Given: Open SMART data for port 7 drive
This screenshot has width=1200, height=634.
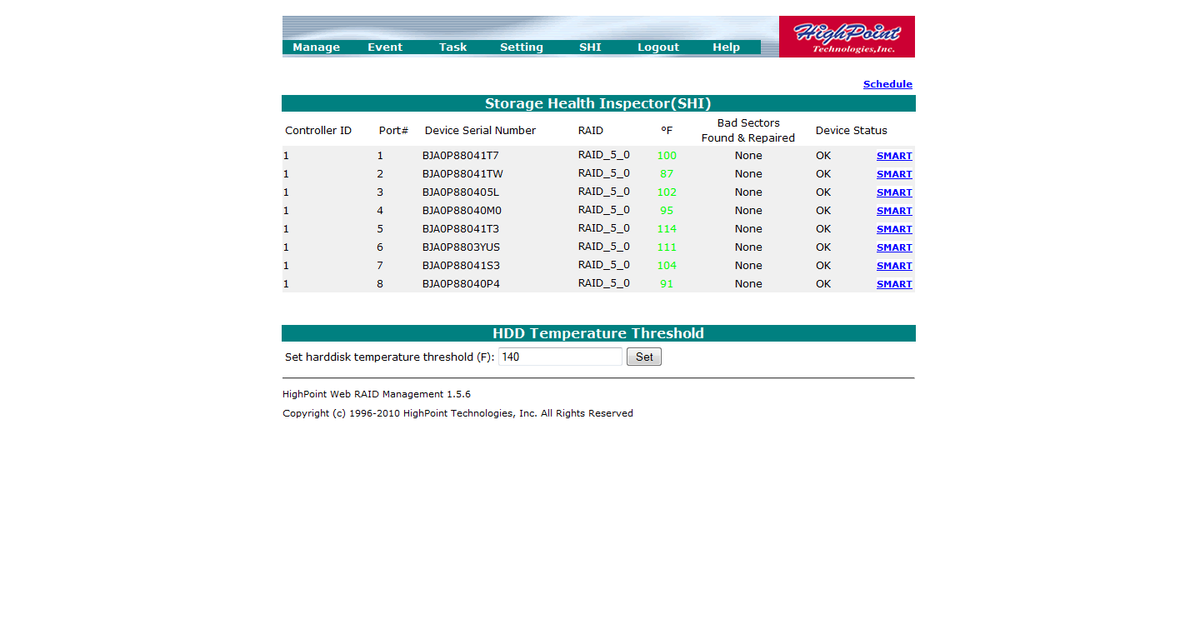Looking at the screenshot, I should coord(894,265).
